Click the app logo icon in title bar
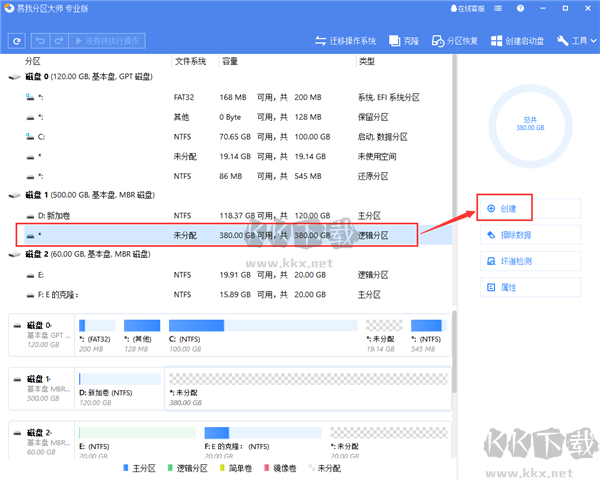 point(9,8)
